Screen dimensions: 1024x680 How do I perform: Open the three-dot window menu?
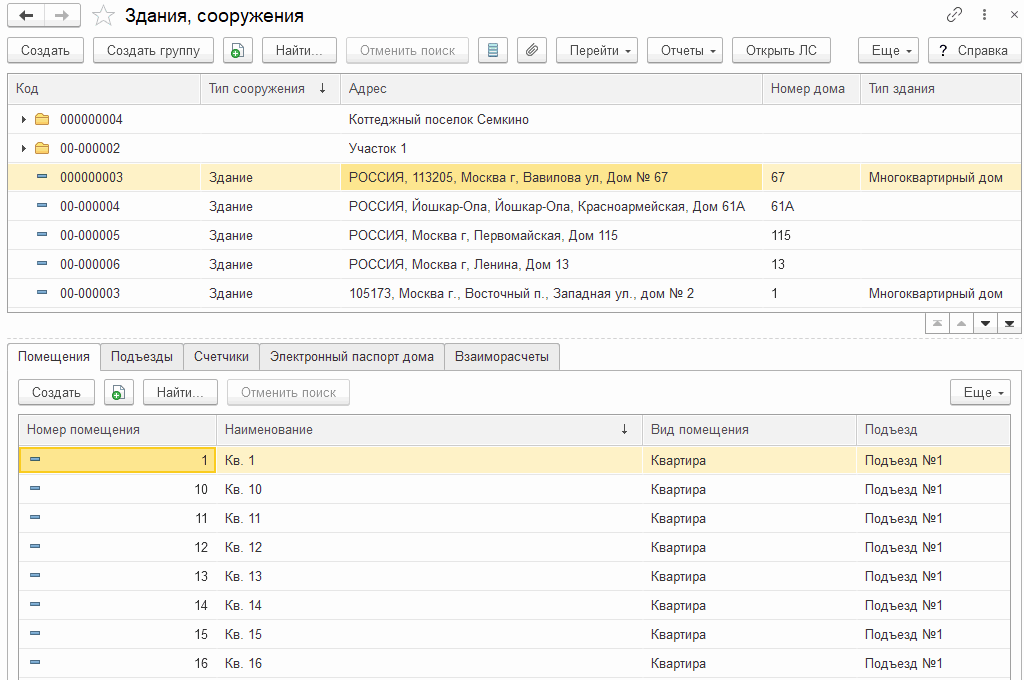[984, 14]
